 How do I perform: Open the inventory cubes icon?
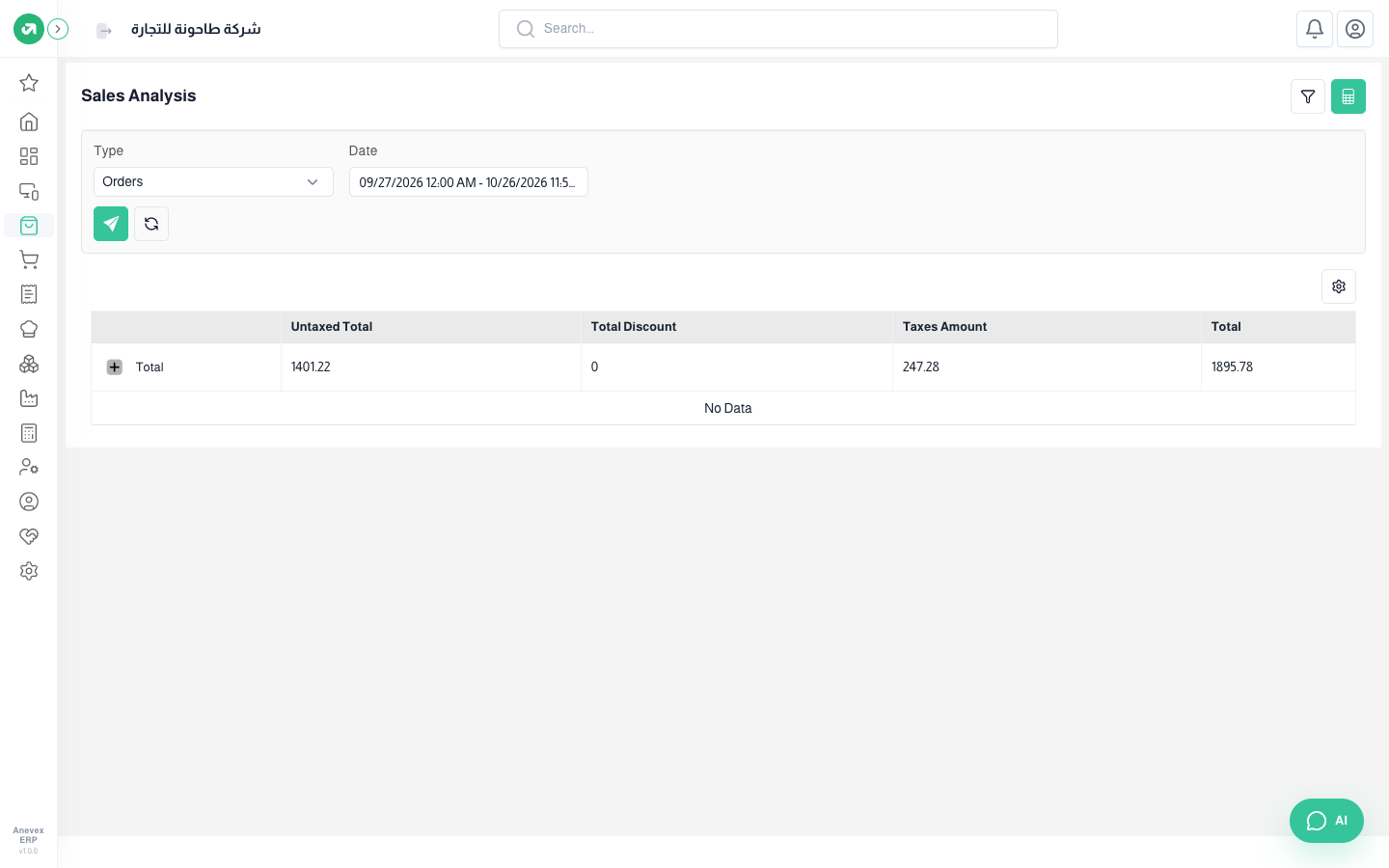pos(29,364)
